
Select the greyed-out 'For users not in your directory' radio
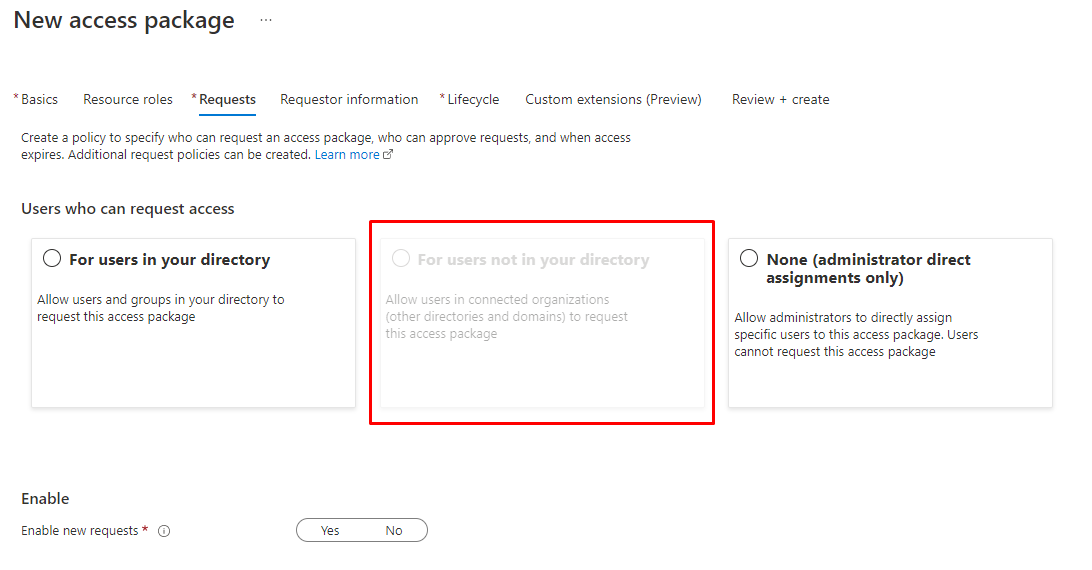click(401, 259)
